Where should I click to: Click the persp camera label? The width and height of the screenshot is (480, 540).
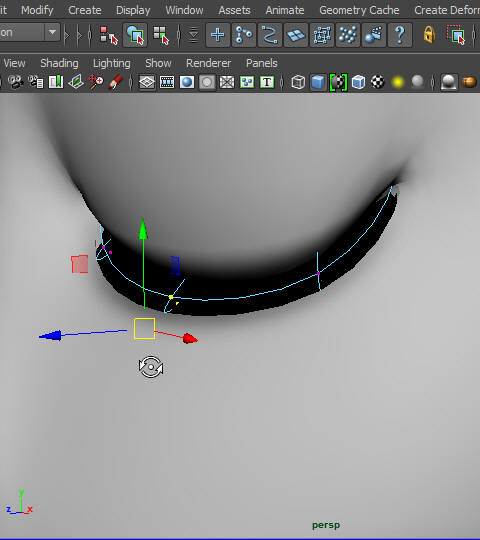(x=326, y=525)
